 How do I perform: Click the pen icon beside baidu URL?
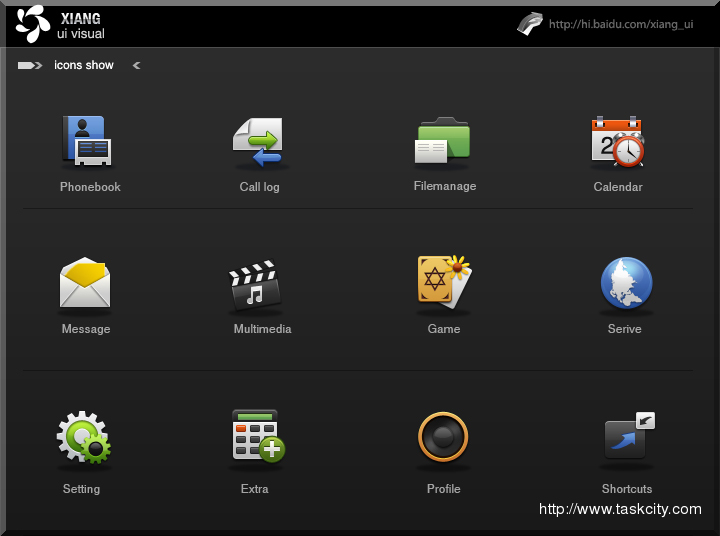coord(530,24)
